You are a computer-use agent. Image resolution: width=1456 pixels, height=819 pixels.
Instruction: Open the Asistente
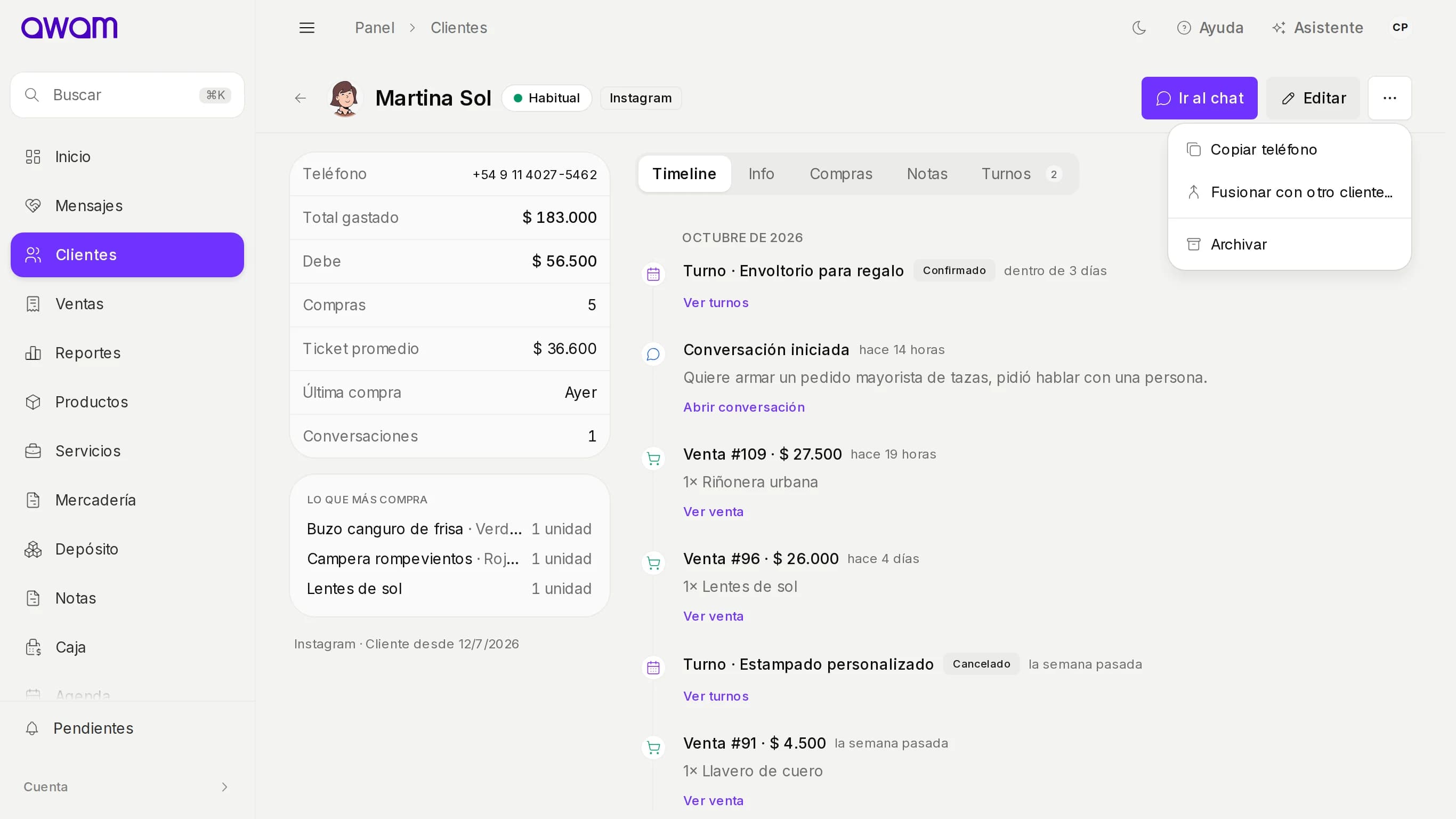coord(1317,28)
